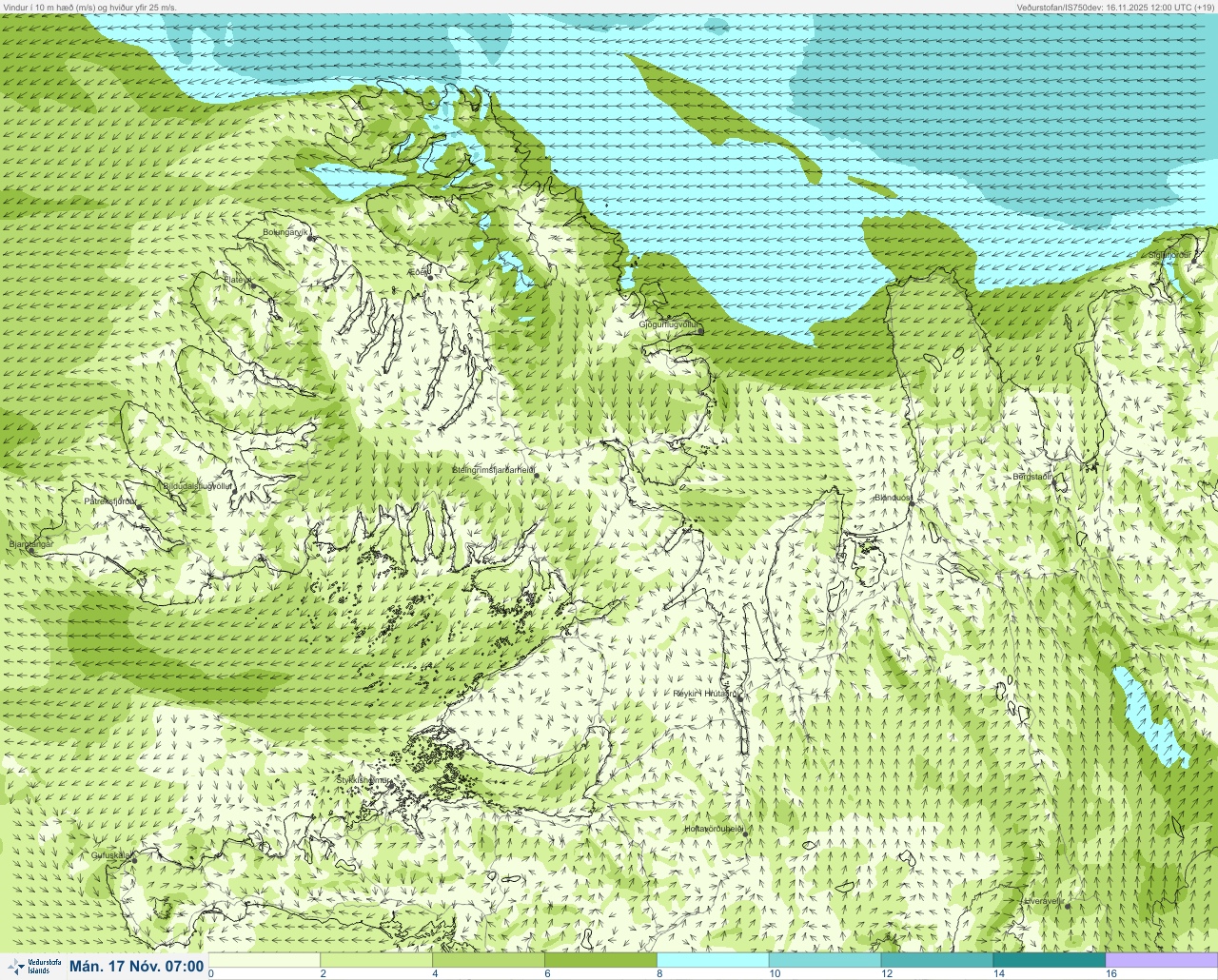Click the Reykir í Hrútafirði station label

pos(705,694)
